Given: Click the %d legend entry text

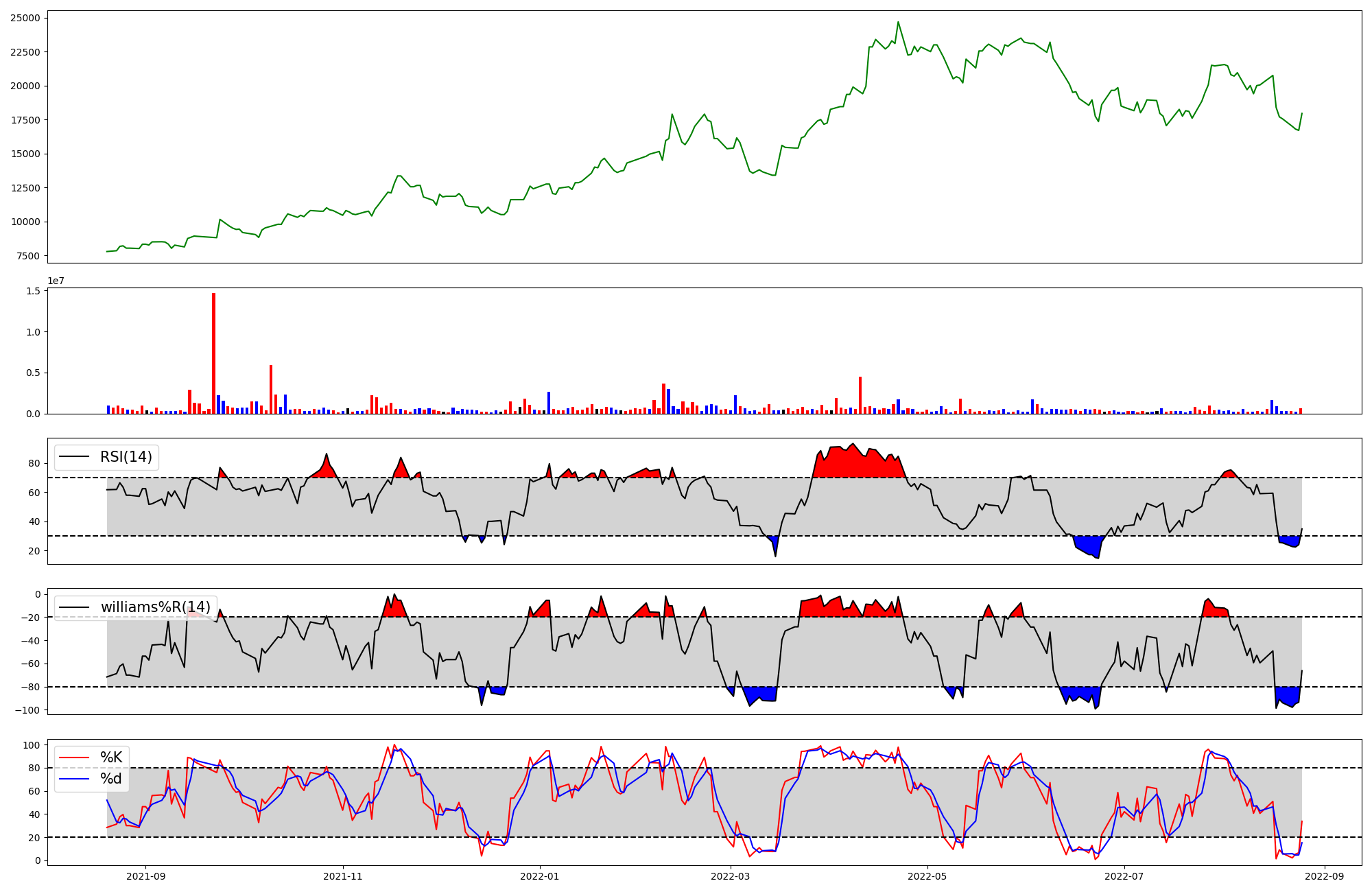Looking at the screenshot, I should pyautogui.click(x=111, y=779).
